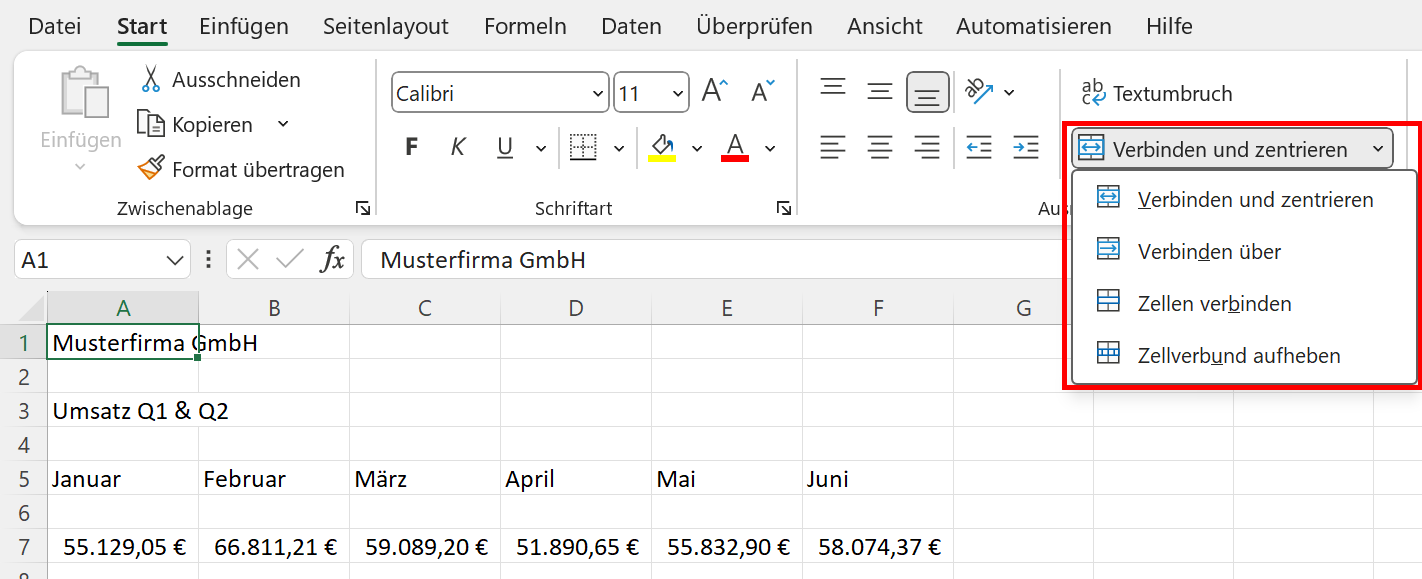Select column header C

pos(425,308)
